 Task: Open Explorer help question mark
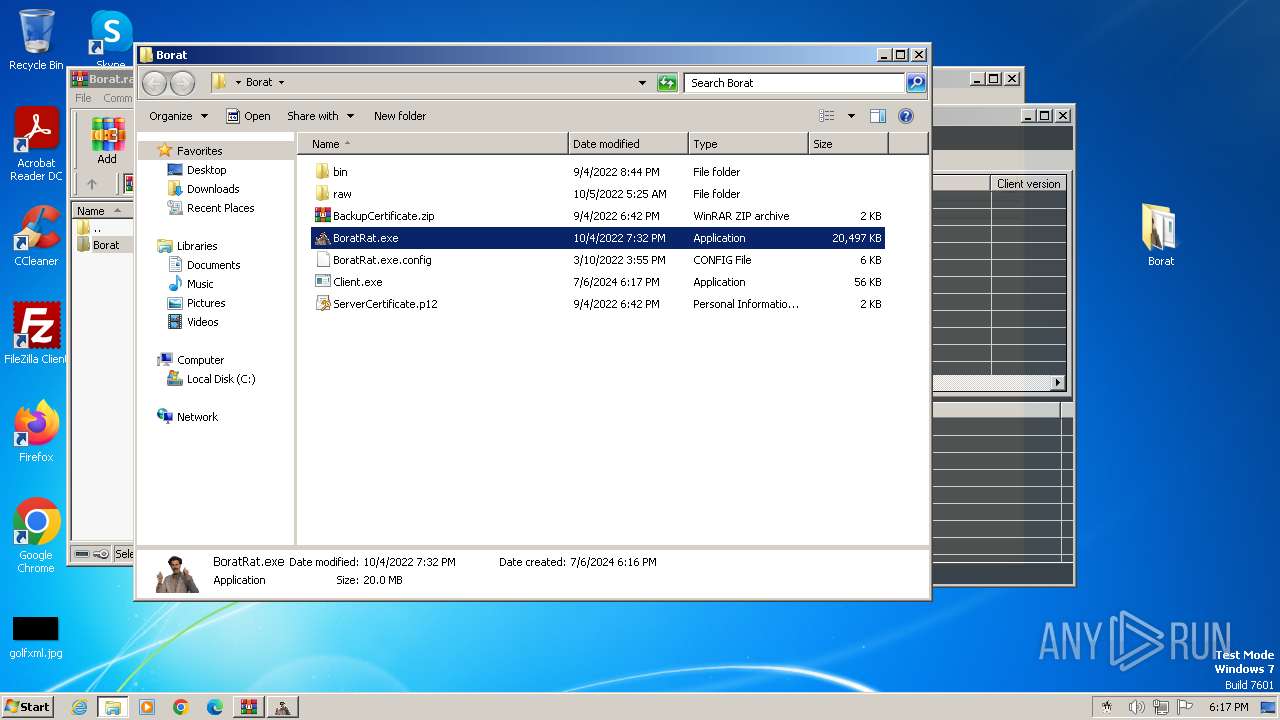point(906,116)
